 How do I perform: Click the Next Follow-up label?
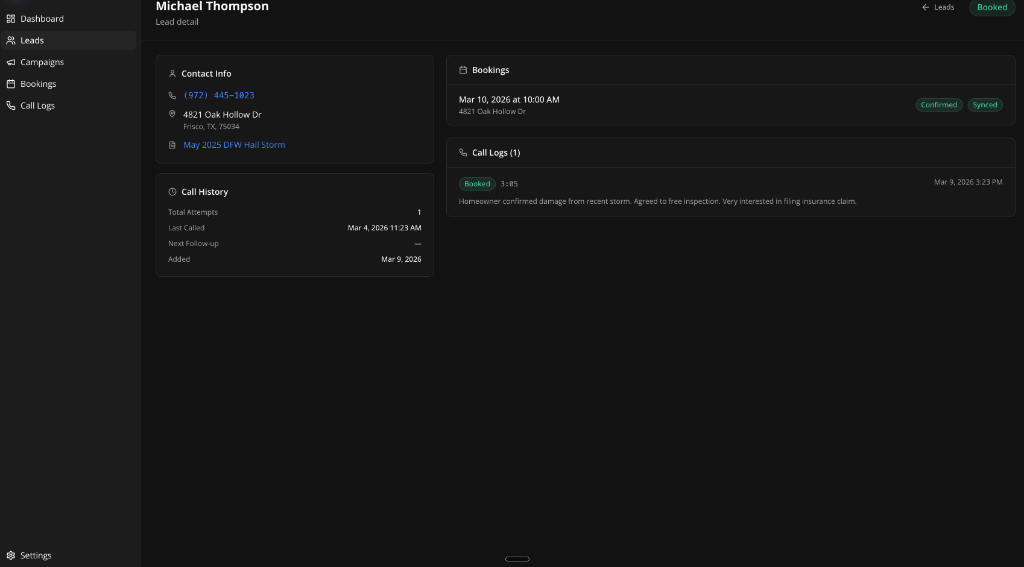coord(193,244)
